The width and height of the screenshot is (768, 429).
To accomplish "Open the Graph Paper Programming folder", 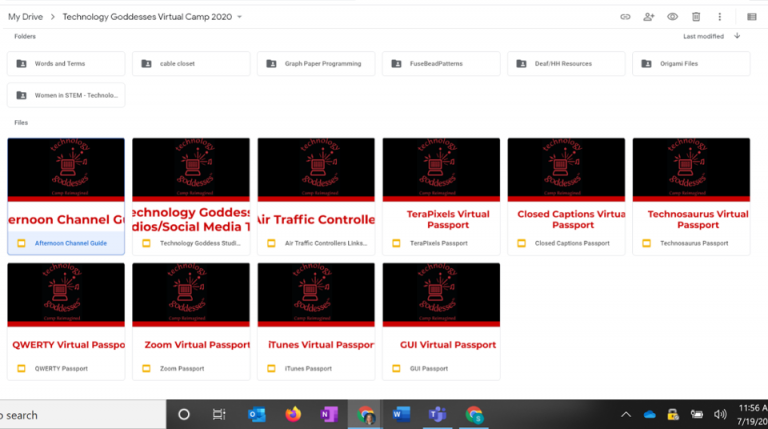I will point(316,64).
